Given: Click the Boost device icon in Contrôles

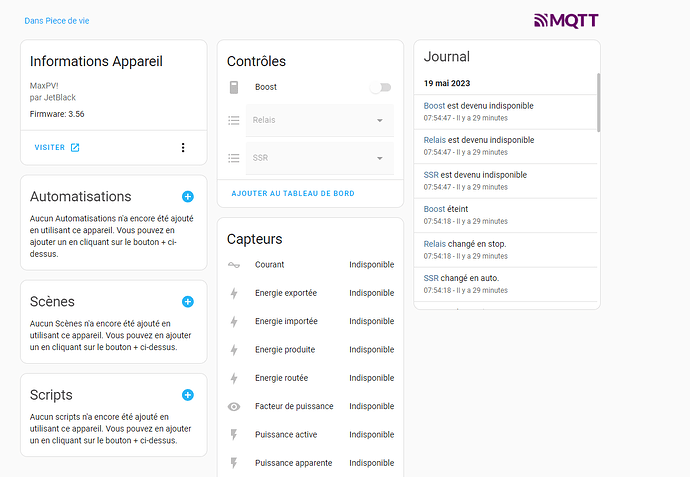Looking at the screenshot, I should 234,88.
